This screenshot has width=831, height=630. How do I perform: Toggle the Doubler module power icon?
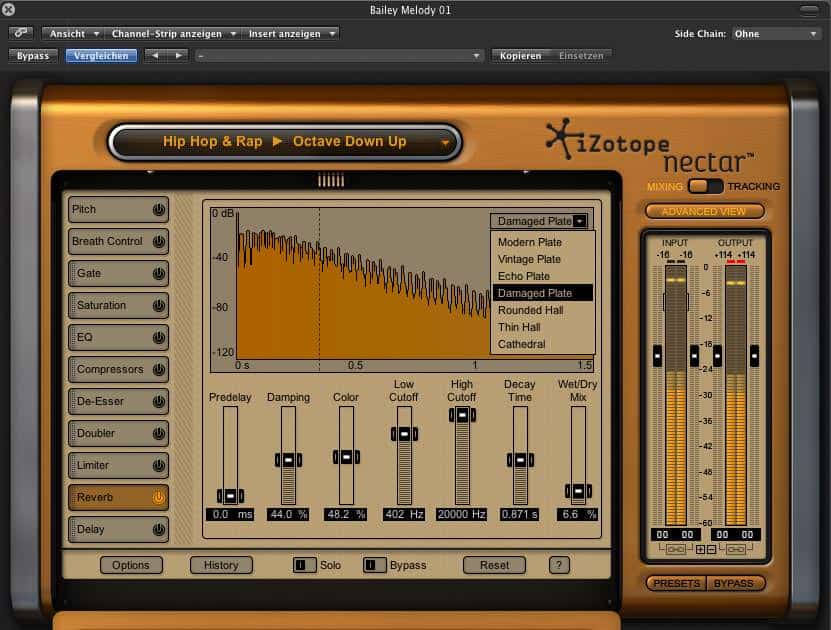158,433
